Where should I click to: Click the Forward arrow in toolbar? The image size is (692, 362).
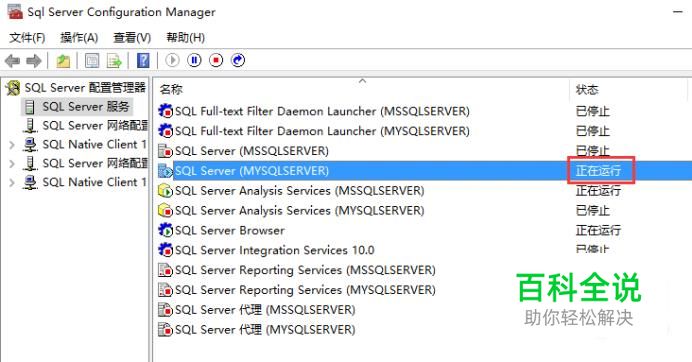point(34,60)
